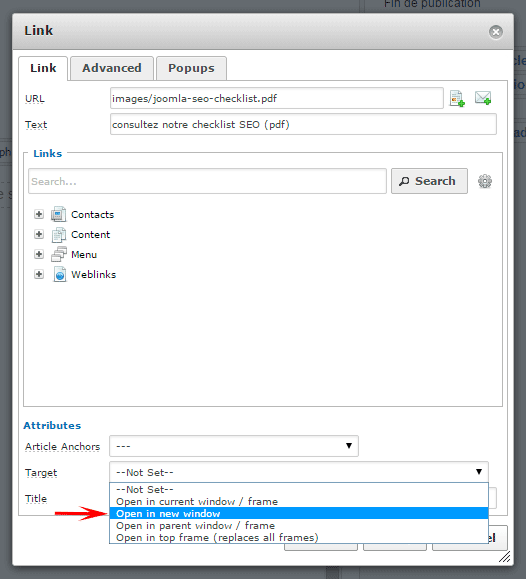Viewport: 526px width, 579px height.
Task: Click the Menu tree icon
Action: click(58, 254)
